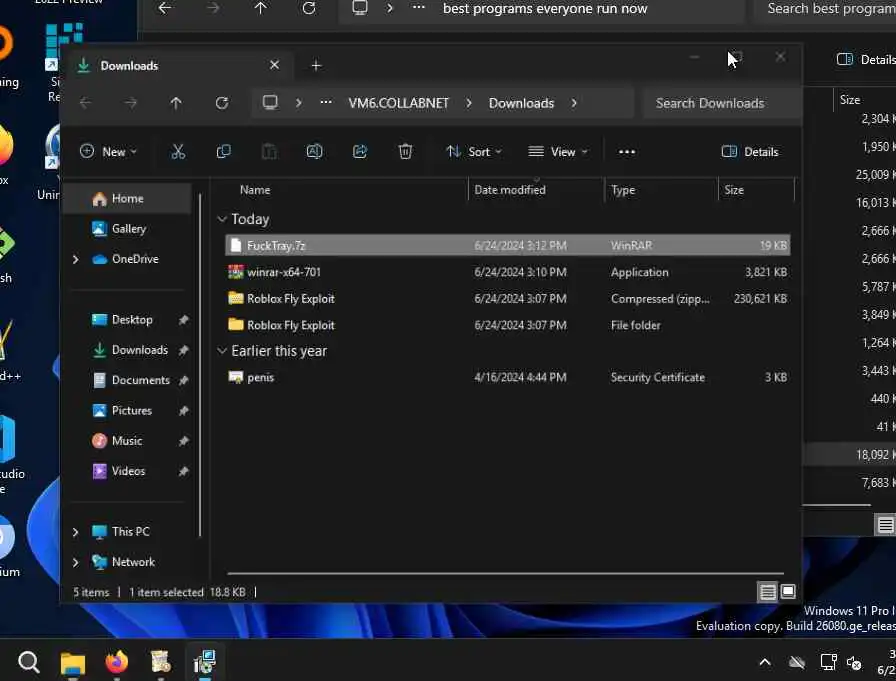
Task: Click Back arrow in background Explorer window
Action: (x=165, y=8)
